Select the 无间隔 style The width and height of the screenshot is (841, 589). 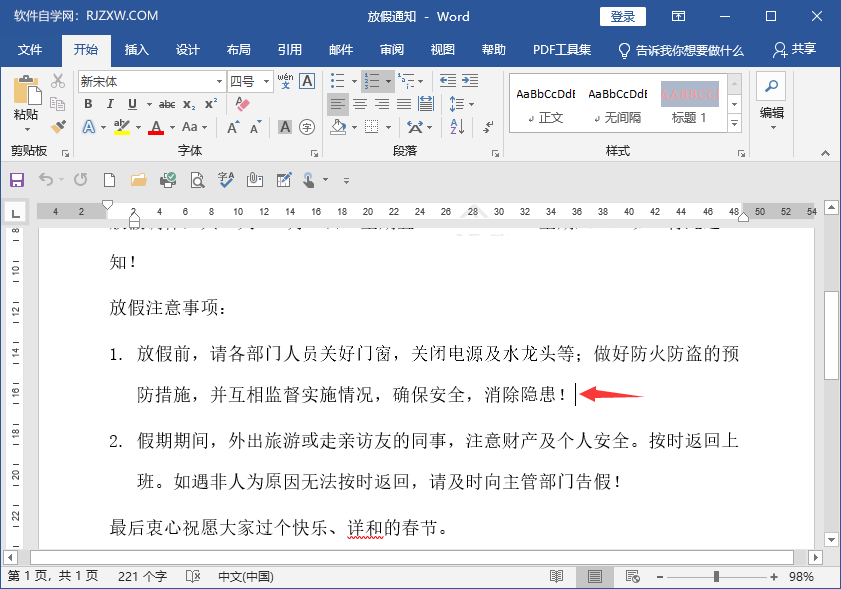pos(617,104)
